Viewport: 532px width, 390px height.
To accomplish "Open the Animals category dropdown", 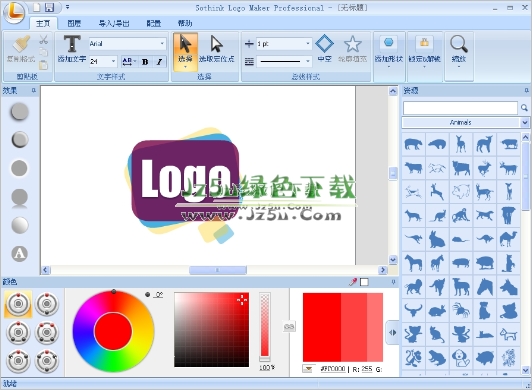I will pyautogui.click(x=525, y=123).
